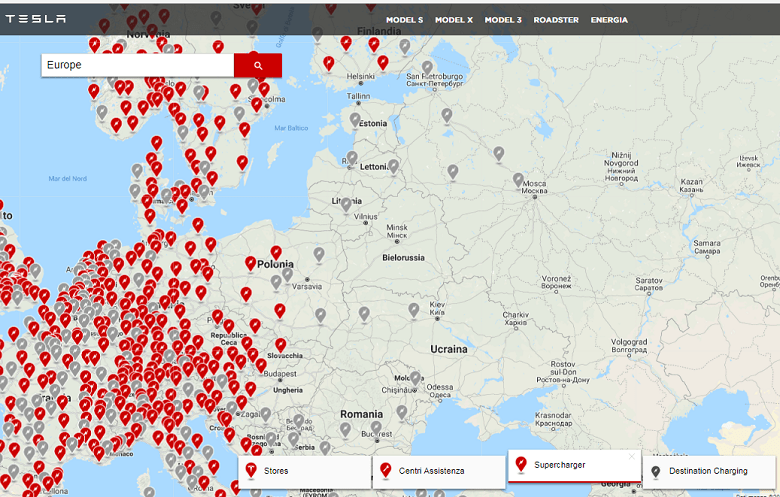Viewport: 780px width, 497px height.
Task: Enable the Destination Charging filter
Action: click(x=708, y=471)
